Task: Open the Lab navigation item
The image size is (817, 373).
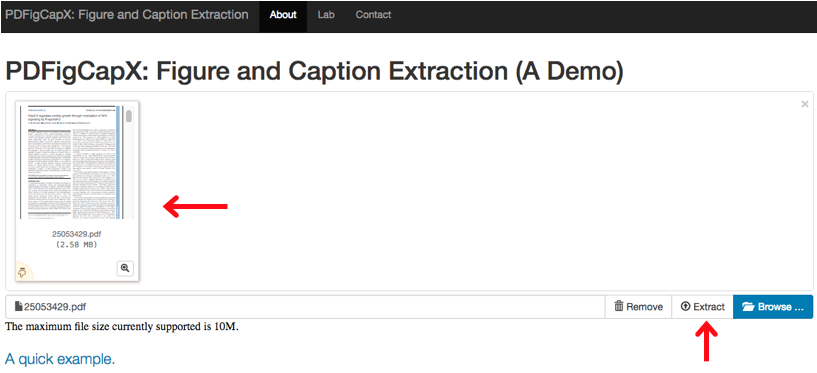Action: coord(326,15)
